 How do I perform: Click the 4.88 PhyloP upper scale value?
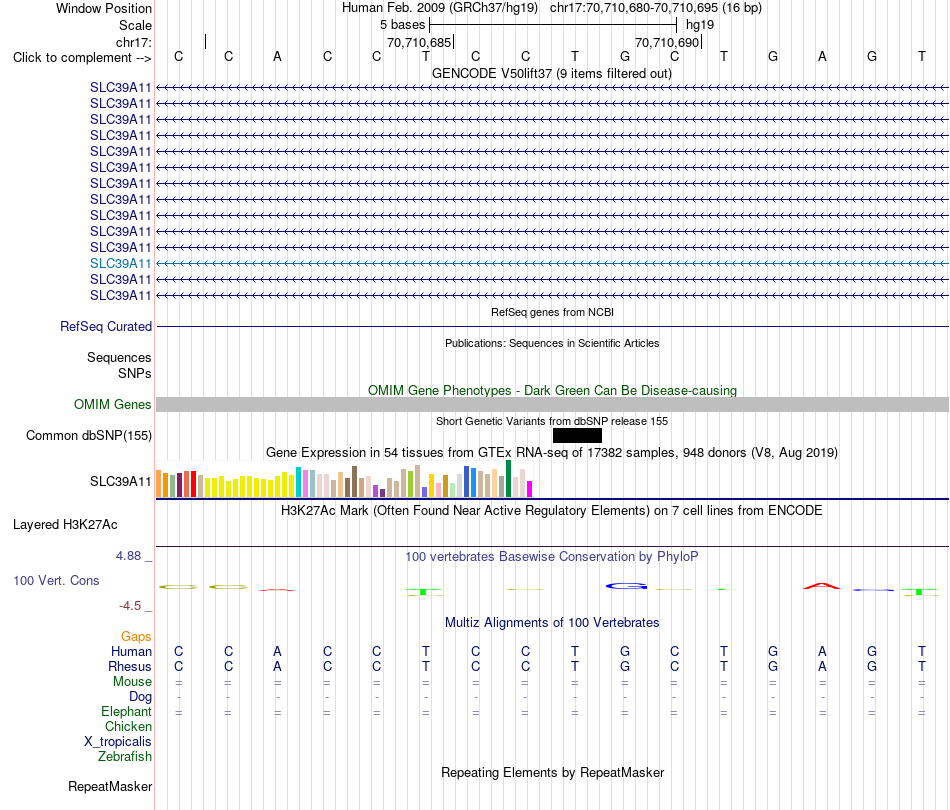129,556
